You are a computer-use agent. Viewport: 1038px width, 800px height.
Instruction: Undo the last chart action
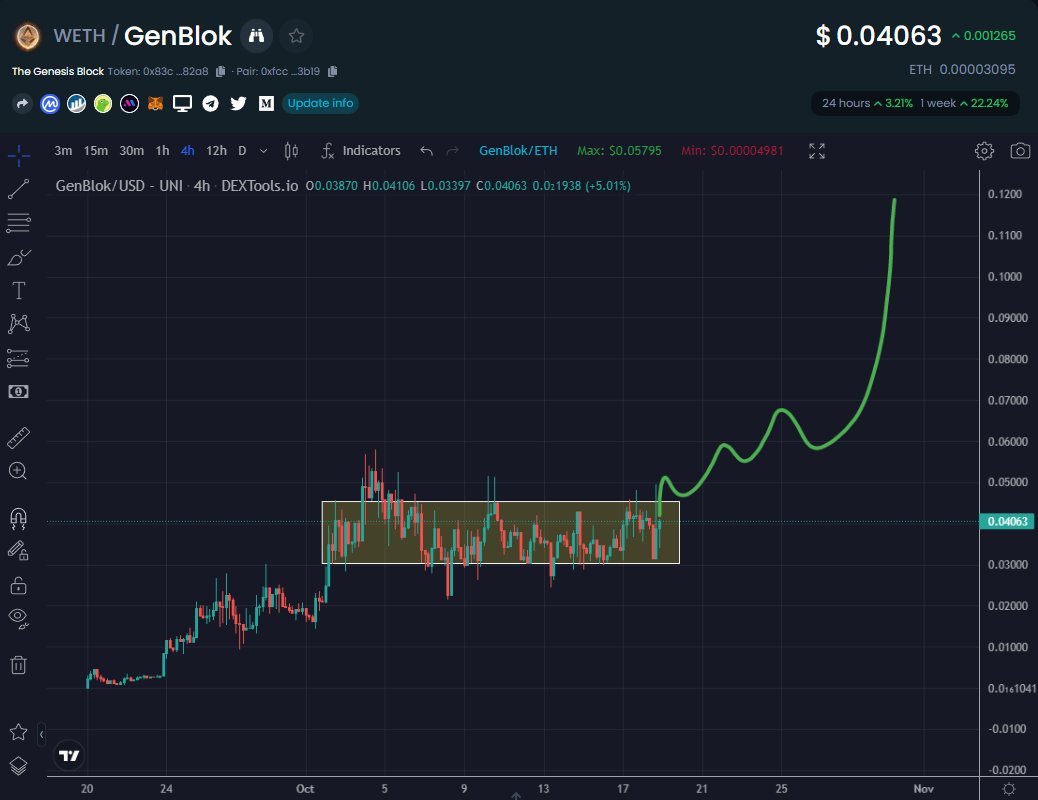pos(426,151)
